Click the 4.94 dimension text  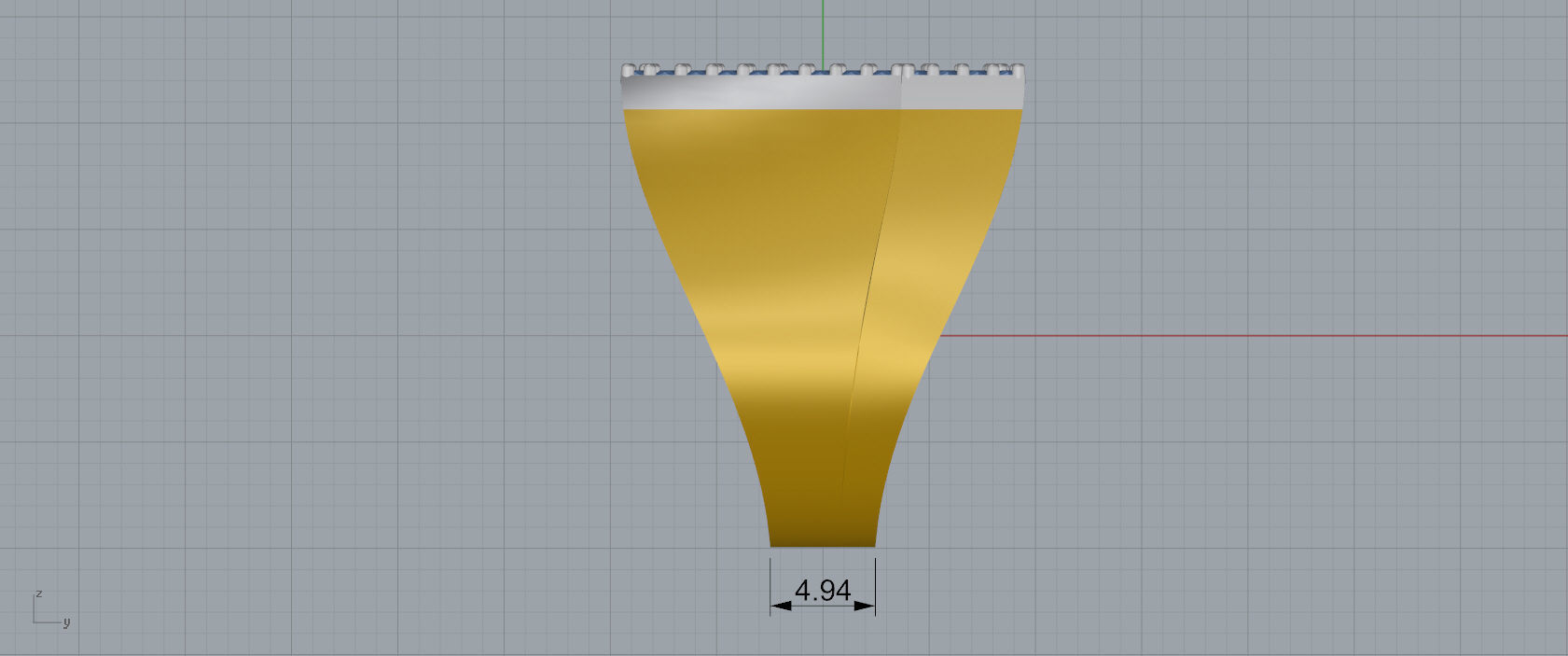823,590
